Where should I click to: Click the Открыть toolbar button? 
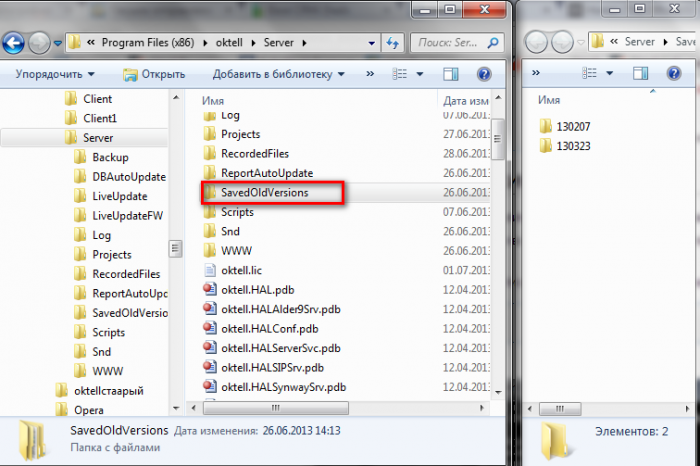[x=154, y=75]
